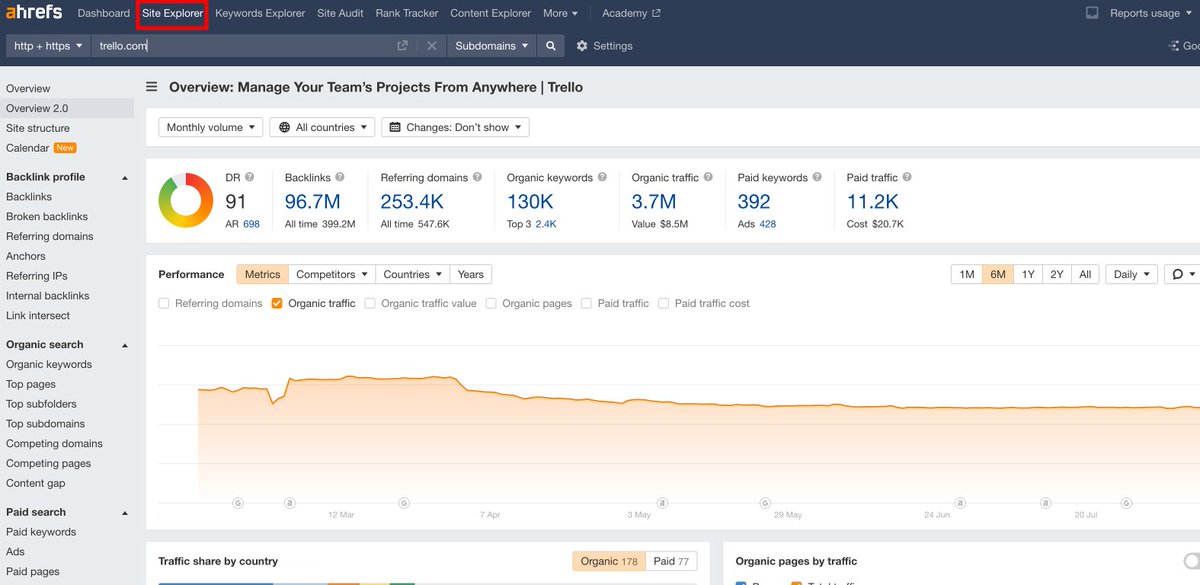Click Organic traffic help question icon
The height and width of the screenshot is (585, 1200).
[x=708, y=177]
